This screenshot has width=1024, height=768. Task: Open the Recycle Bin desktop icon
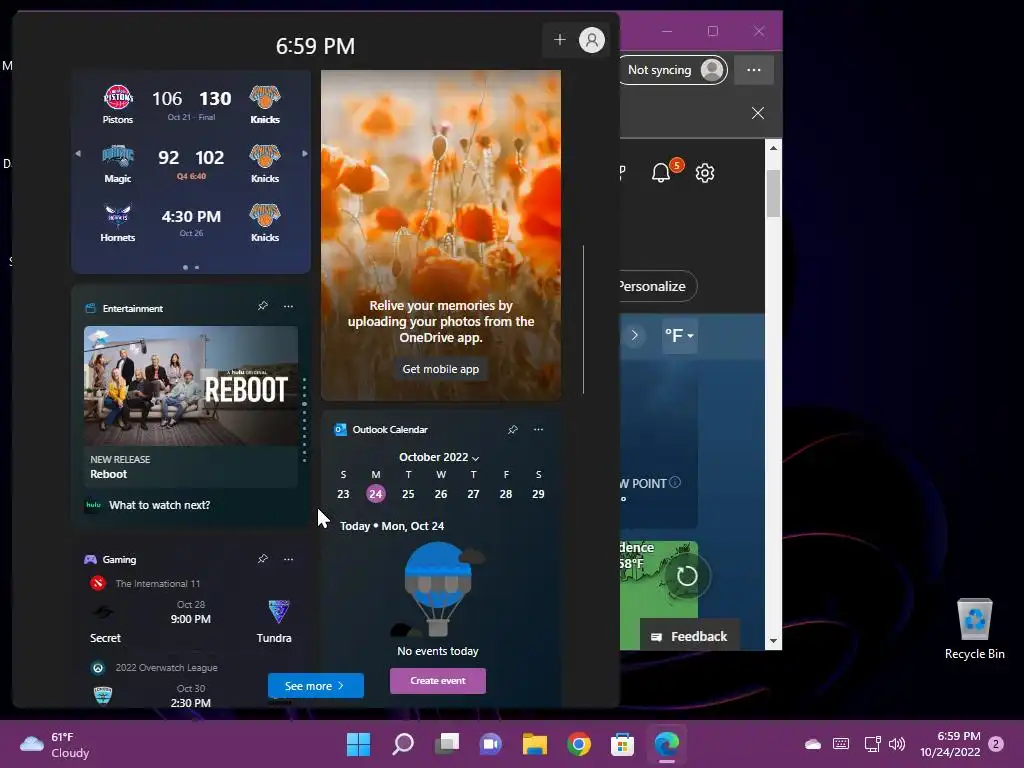pyautogui.click(x=974, y=629)
